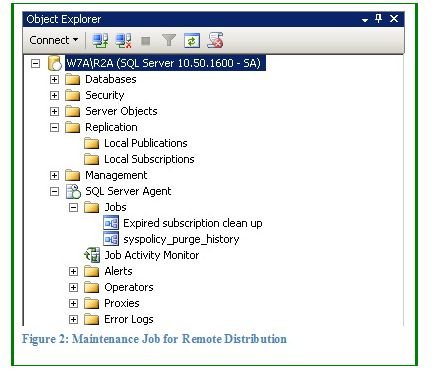Image resolution: width=446 pixels, height=377 pixels.
Task: Click the Jobs folder icon
Action: click(x=92, y=207)
